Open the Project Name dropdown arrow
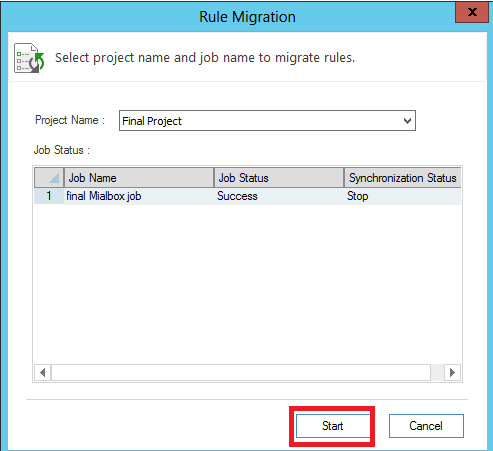The height and width of the screenshot is (451, 493). point(407,121)
